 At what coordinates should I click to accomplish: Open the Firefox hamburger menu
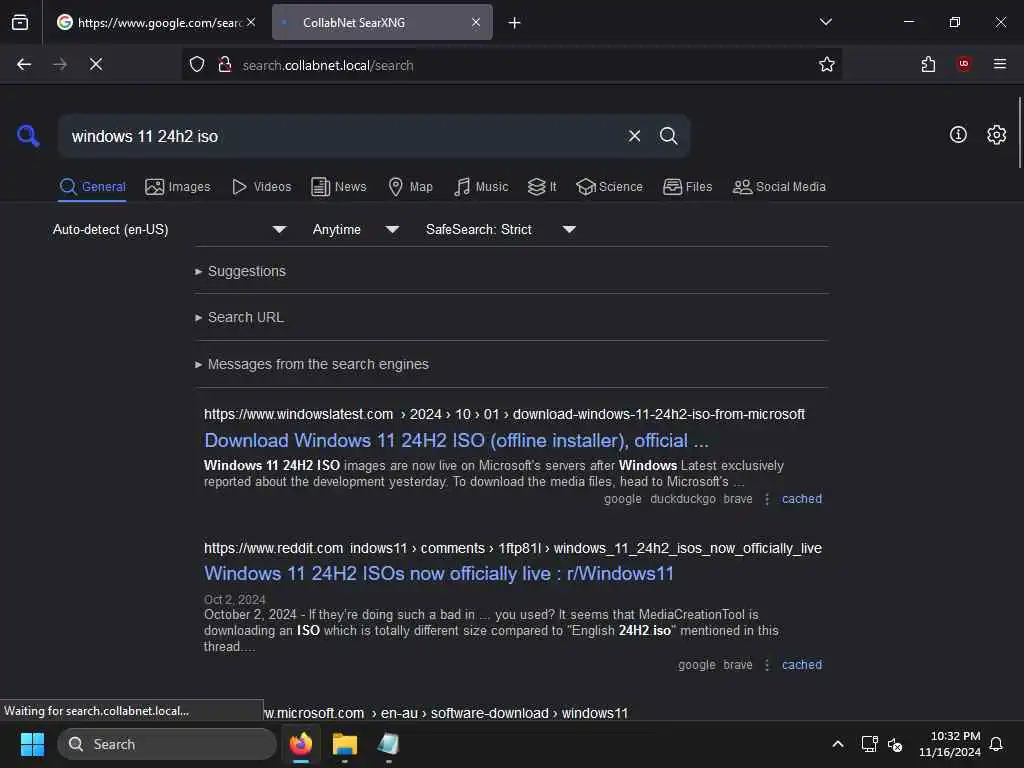[1000, 64]
